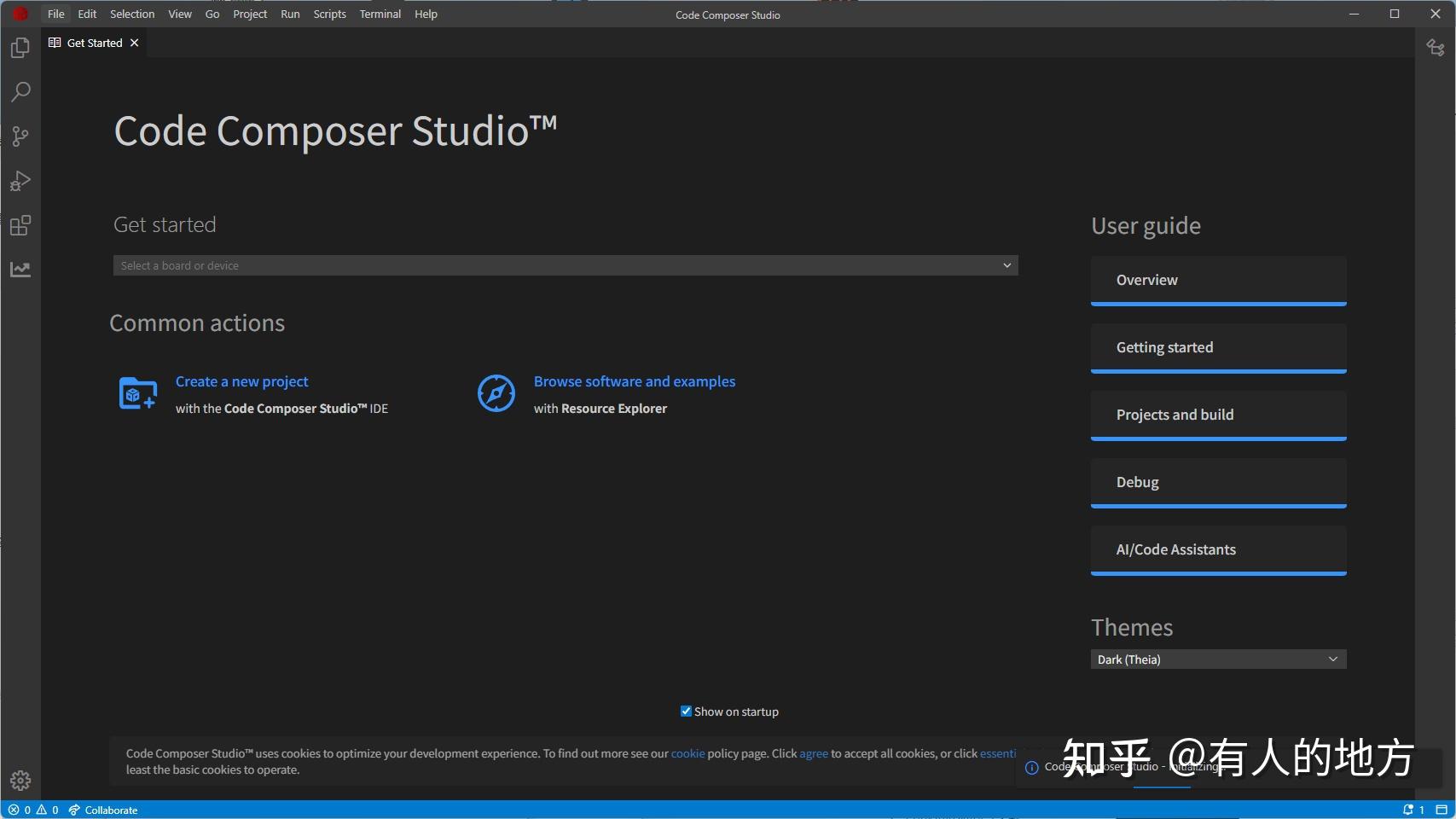Open the Scripts menu
Screen dimensions: 1456x819
pyautogui.click(x=329, y=14)
